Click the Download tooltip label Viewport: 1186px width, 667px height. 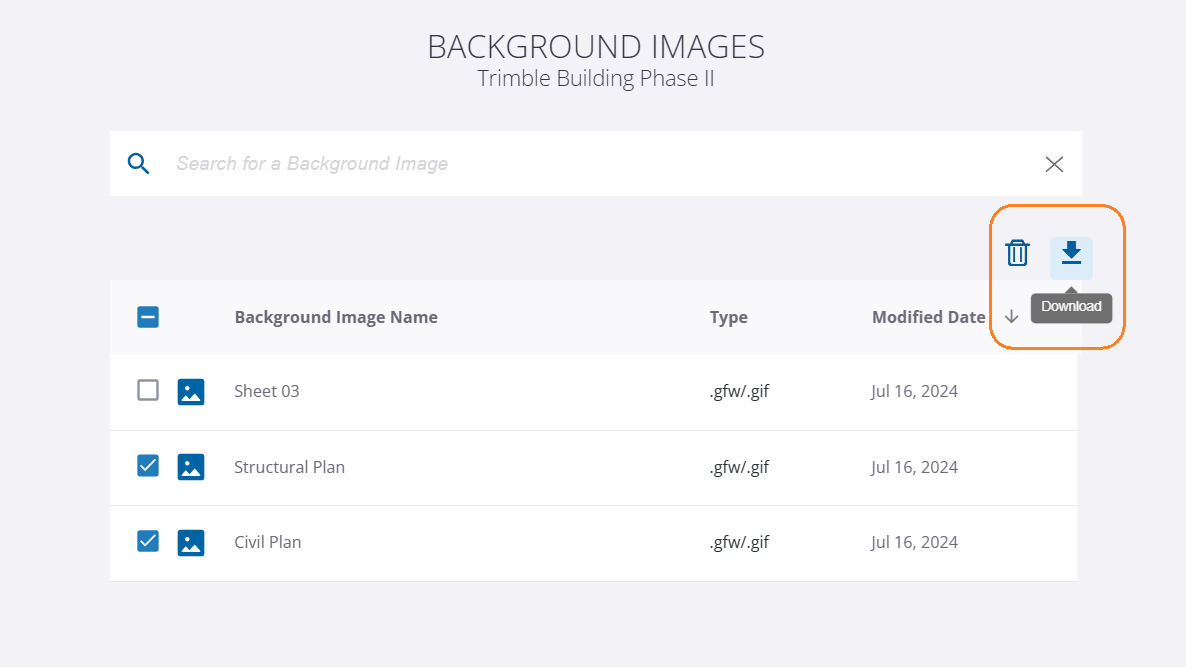point(1071,306)
